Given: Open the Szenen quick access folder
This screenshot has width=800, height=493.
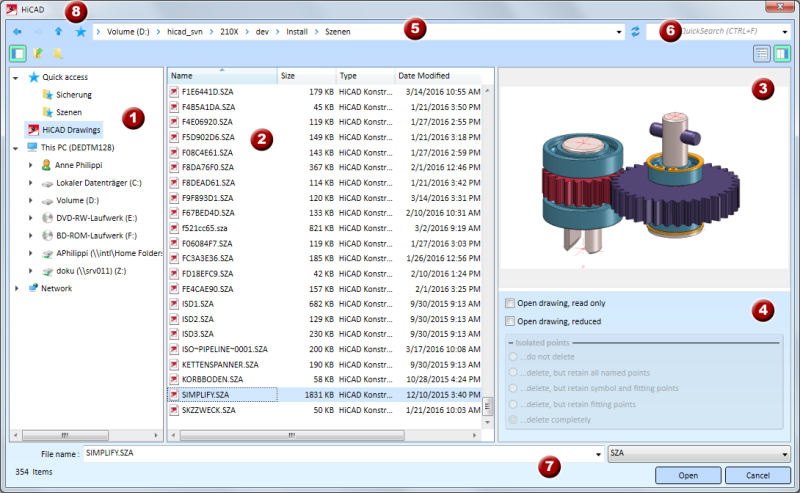Looking at the screenshot, I should pos(69,112).
